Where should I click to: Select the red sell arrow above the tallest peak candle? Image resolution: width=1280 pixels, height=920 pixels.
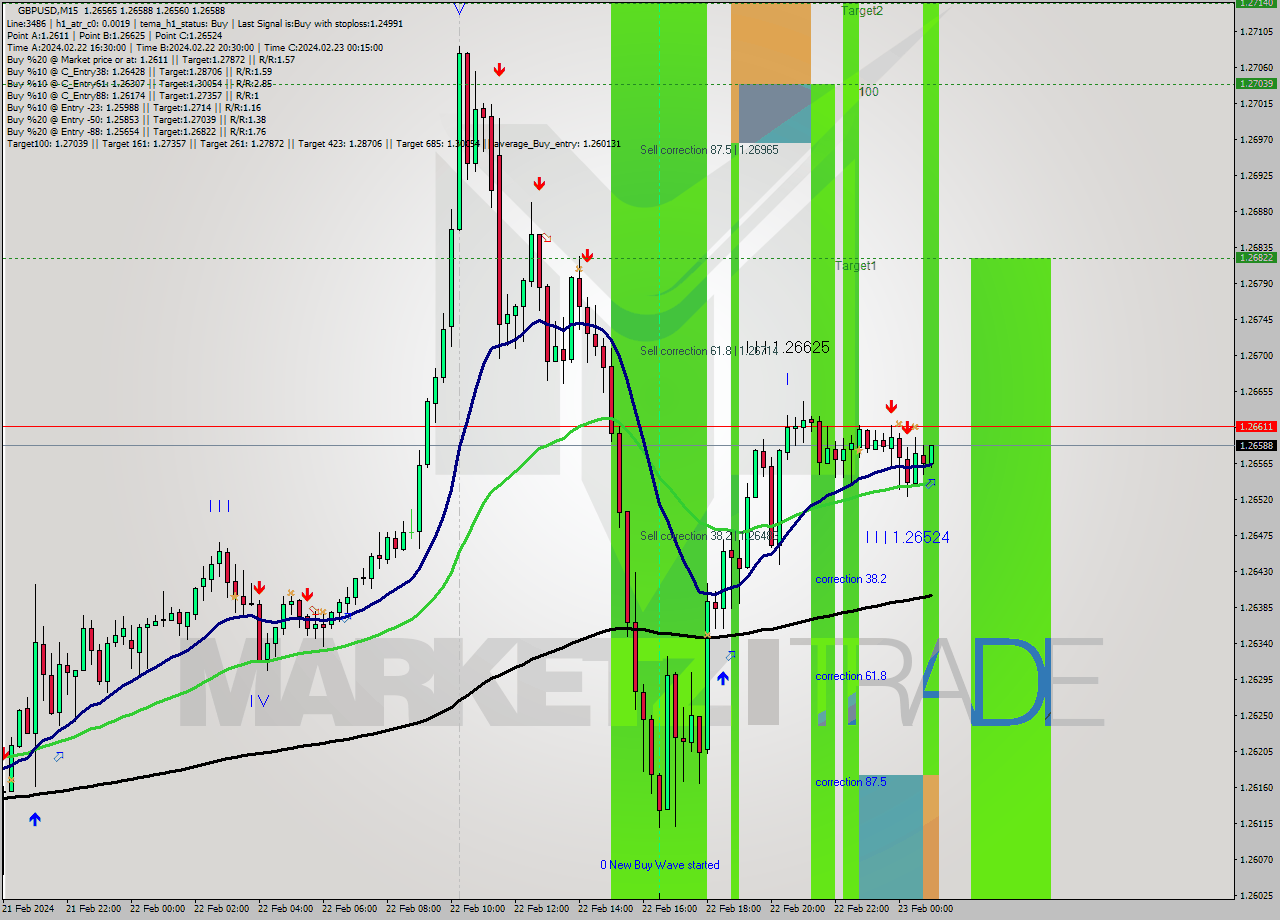coord(499,70)
